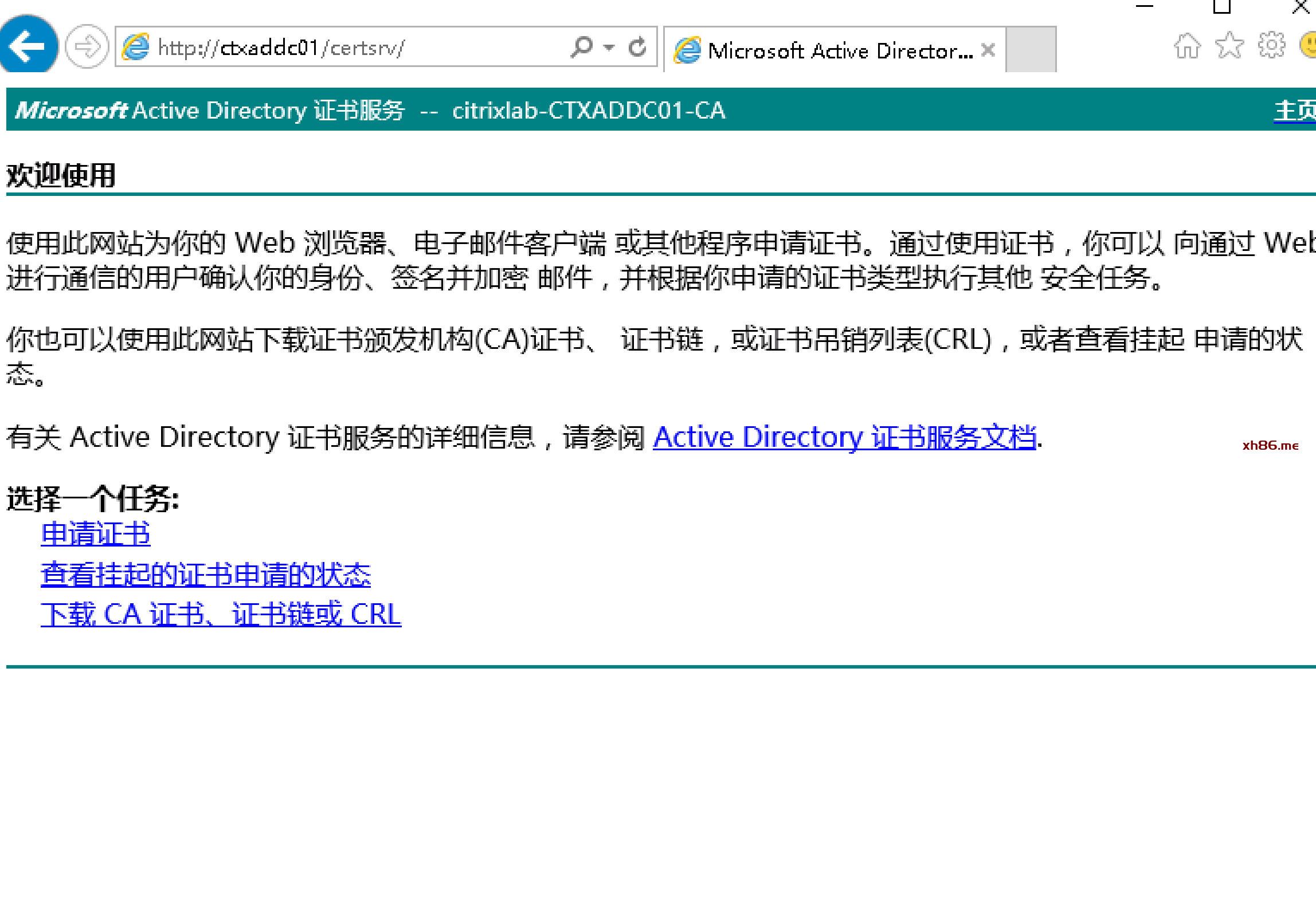Screen dimensions: 1316x900
Task: Click the 主页 link in header banner
Action: tap(1294, 111)
